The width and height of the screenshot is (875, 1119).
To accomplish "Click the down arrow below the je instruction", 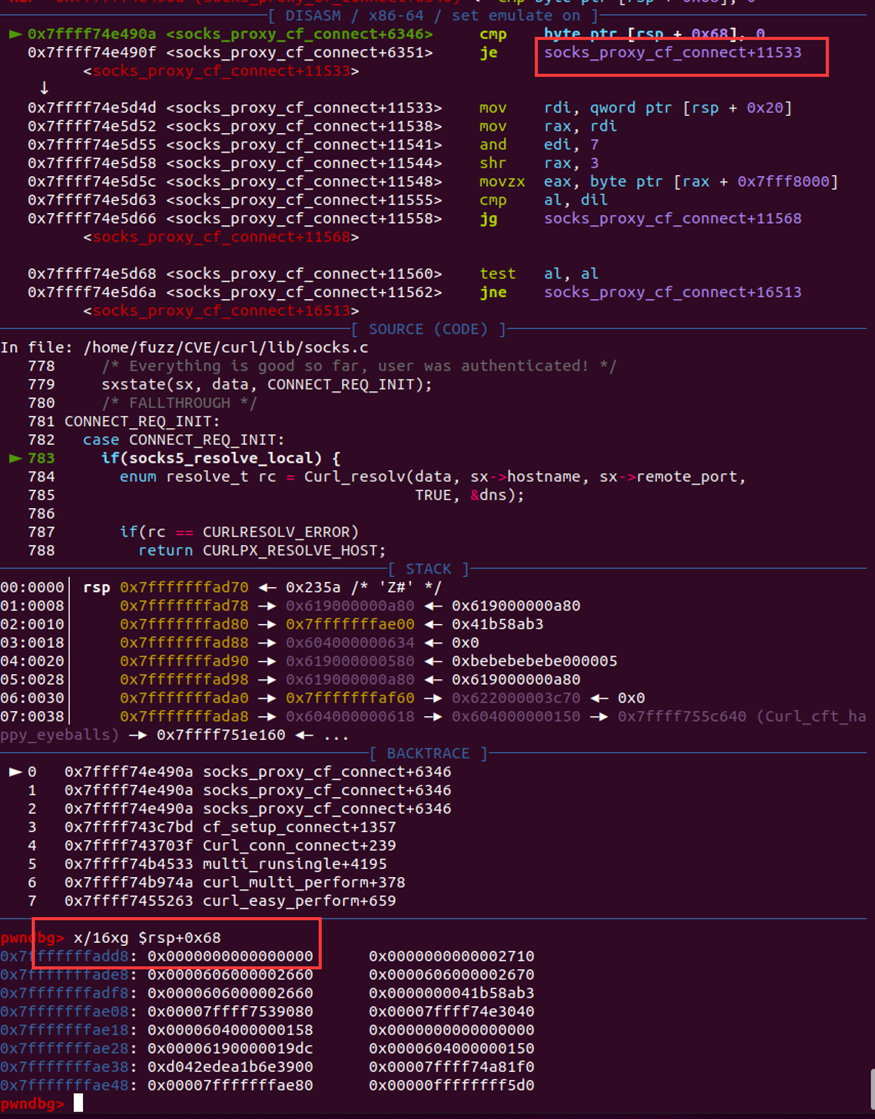I will click(x=43, y=89).
